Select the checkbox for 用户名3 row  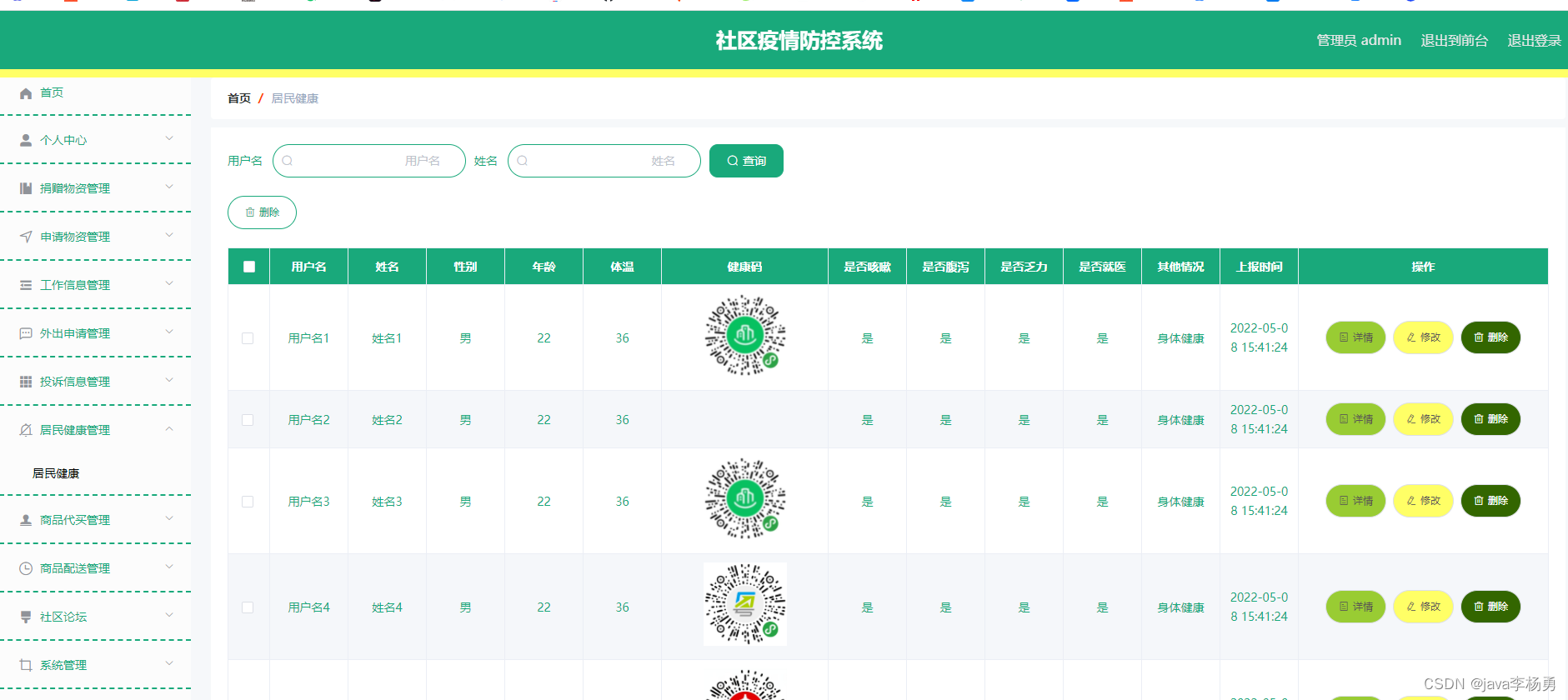248,502
